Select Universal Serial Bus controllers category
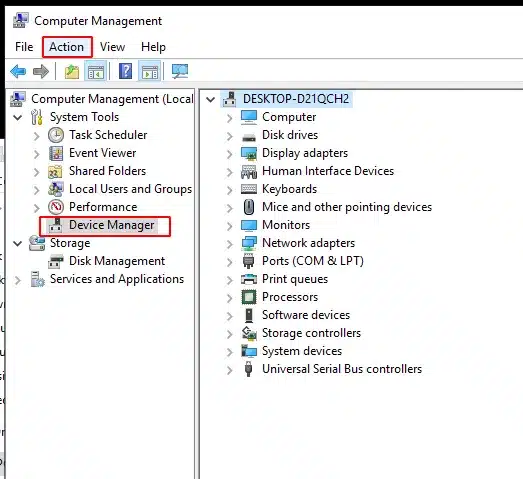The image size is (523, 479). pos(342,369)
